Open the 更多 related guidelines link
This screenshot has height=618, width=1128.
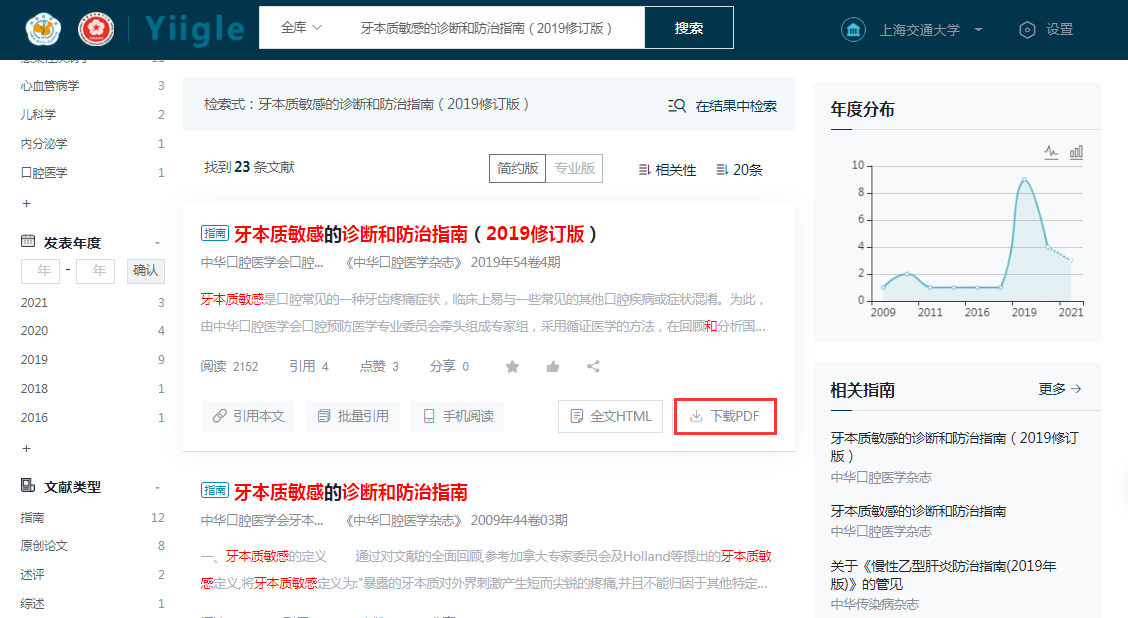(x=1060, y=389)
